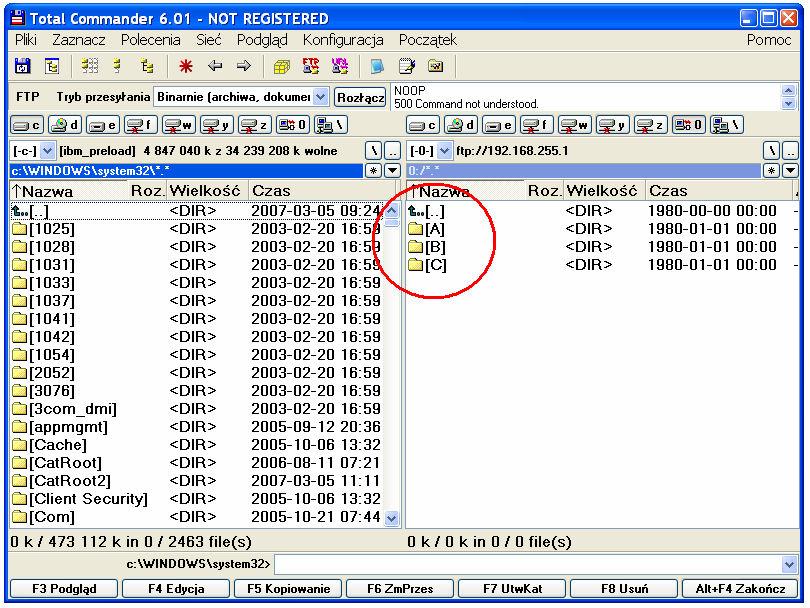Select FTP connection 0 in left panel
This screenshot has width=810, height=608.
[293, 125]
